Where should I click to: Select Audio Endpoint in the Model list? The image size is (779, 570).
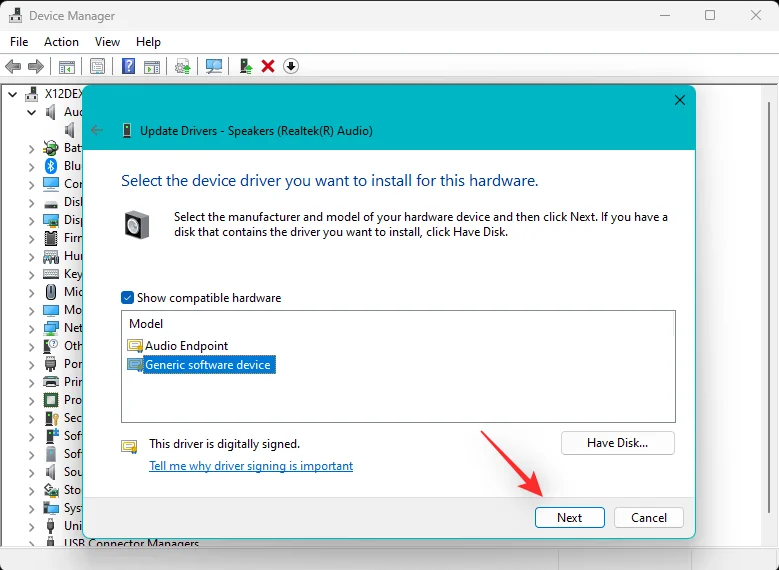(x=186, y=346)
